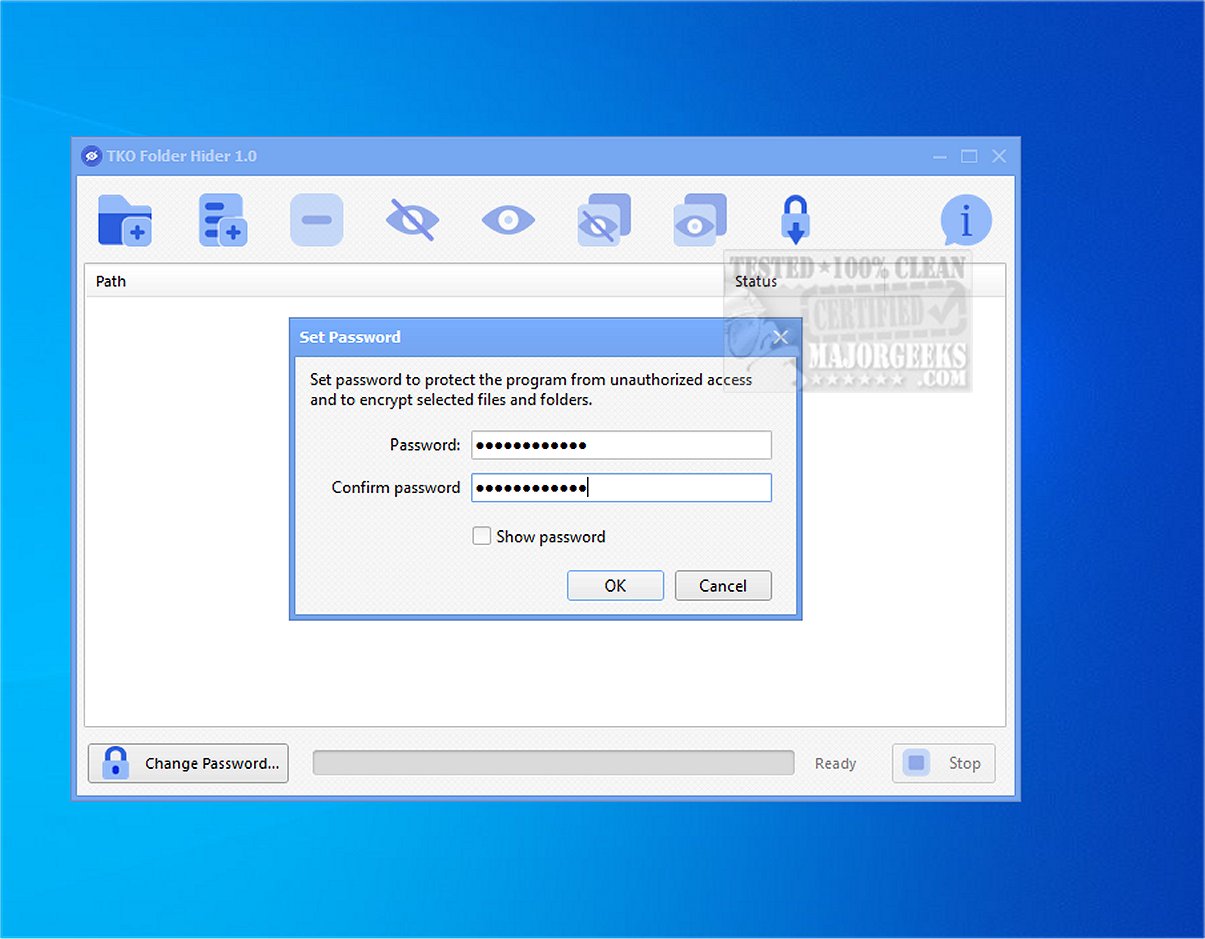Enable the Show password checkbox

point(482,536)
